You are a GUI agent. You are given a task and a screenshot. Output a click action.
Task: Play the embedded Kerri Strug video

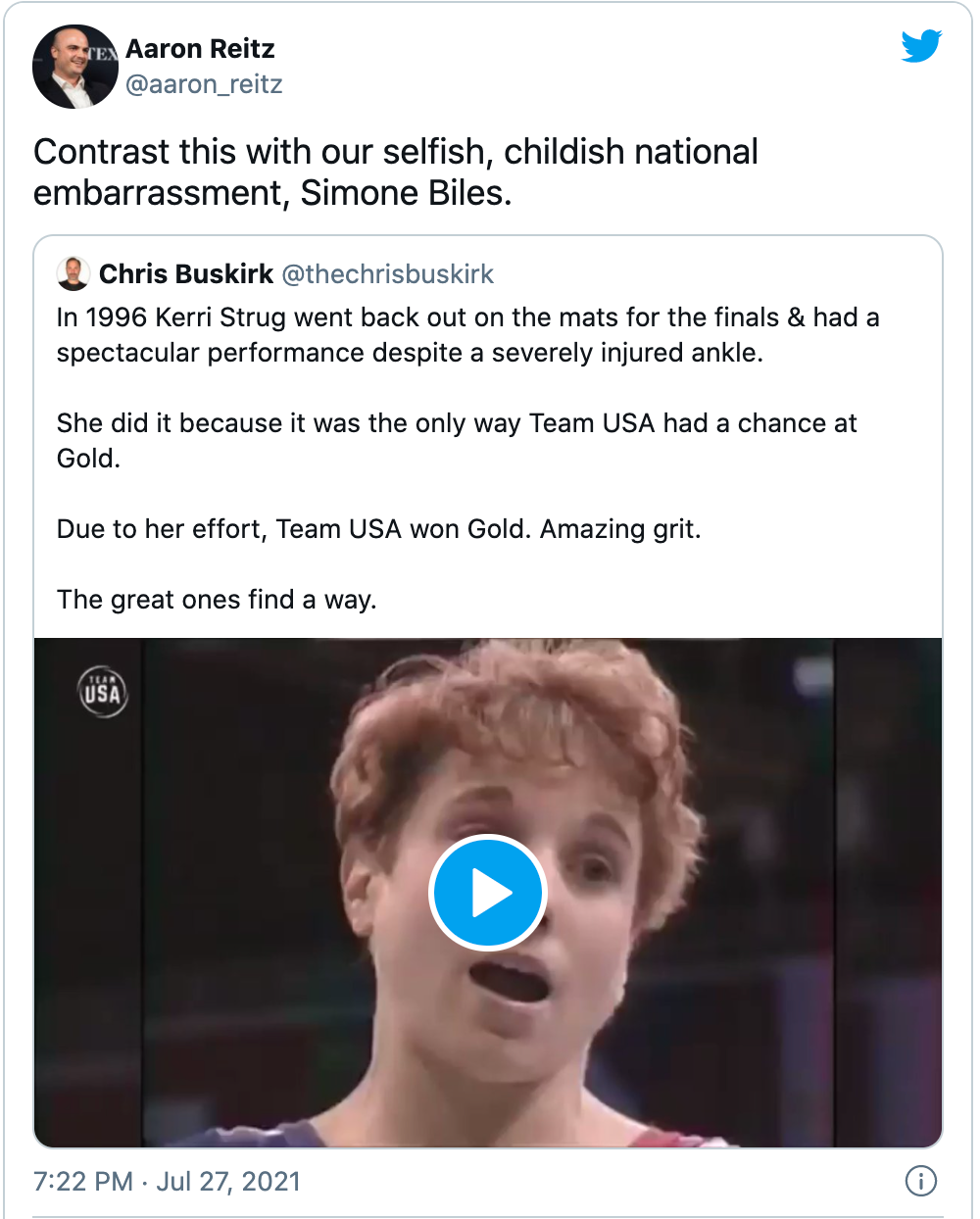[487, 893]
